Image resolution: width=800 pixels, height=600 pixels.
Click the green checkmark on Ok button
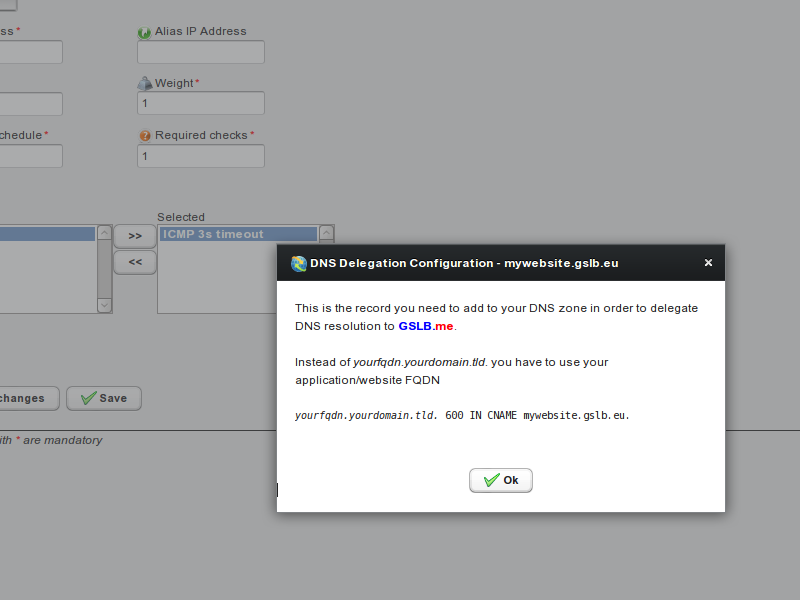[491, 480]
